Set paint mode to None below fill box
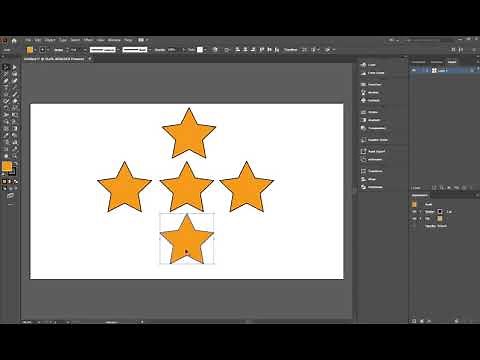Viewport: 480px width, 360px height. coord(15,181)
